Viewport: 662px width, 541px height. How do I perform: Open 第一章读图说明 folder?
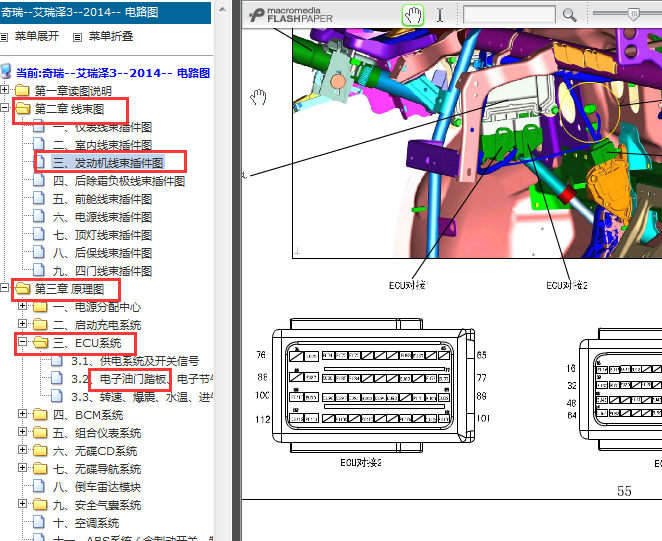coord(73,91)
